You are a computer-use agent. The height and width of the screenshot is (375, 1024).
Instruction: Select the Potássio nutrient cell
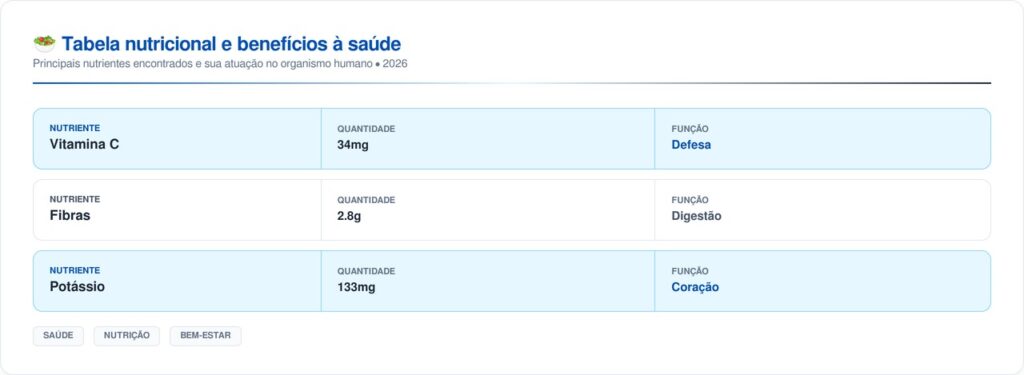(177, 281)
